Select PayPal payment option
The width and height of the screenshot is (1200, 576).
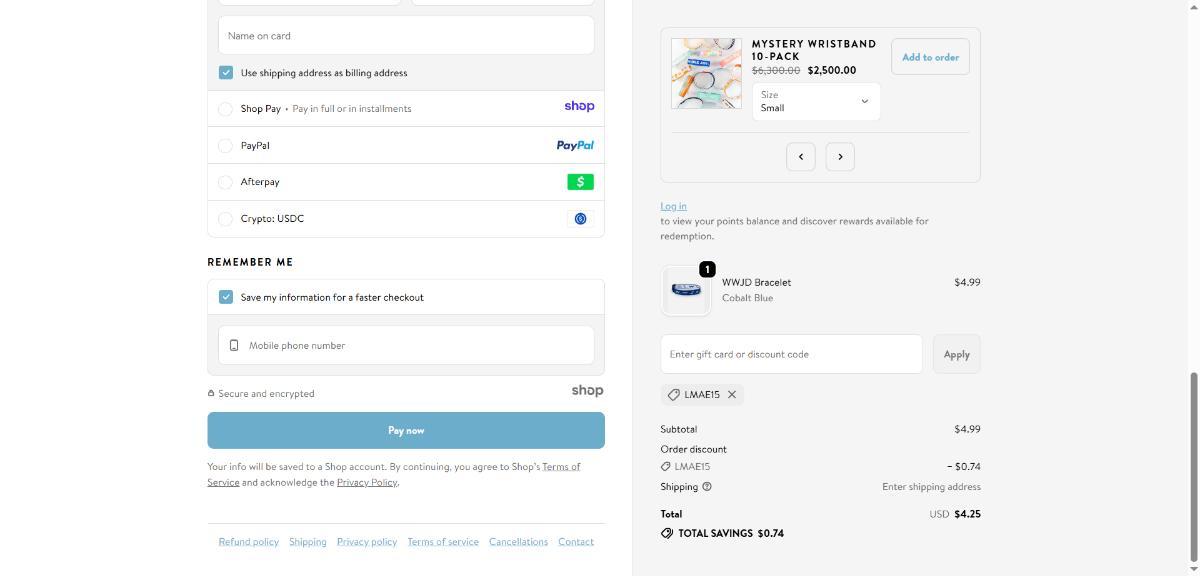pyautogui.click(x=226, y=146)
